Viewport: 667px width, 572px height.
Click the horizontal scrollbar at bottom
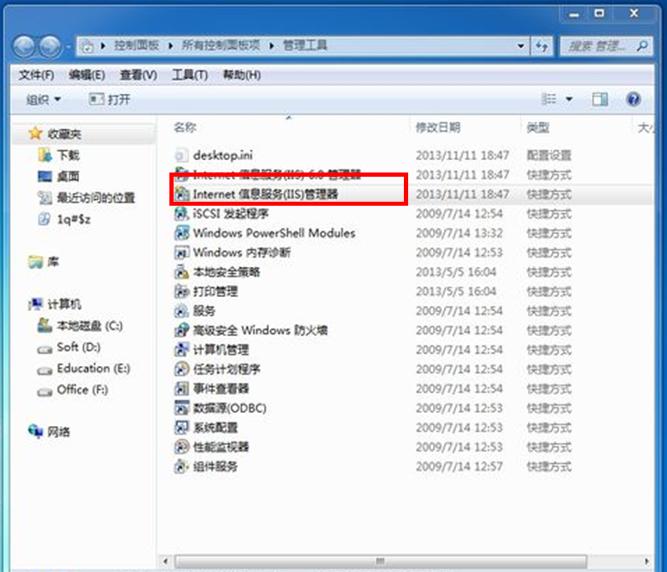[x=400, y=561]
